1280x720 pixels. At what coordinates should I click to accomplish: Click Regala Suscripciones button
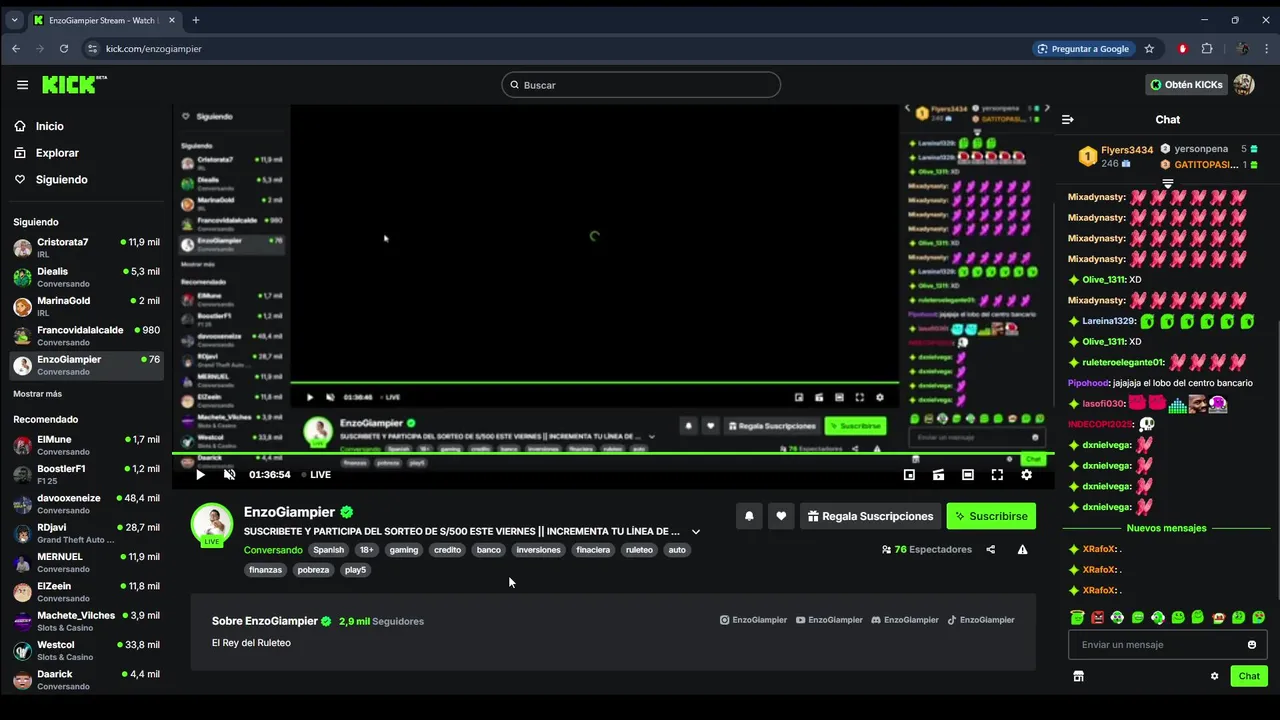(x=870, y=516)
